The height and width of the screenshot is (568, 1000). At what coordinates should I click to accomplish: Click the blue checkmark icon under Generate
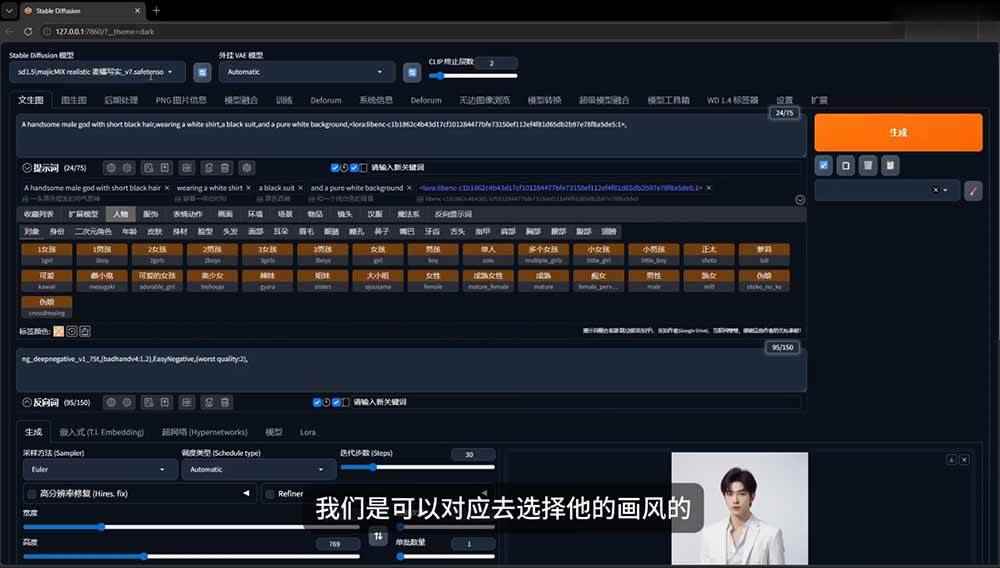pos(823,165)
